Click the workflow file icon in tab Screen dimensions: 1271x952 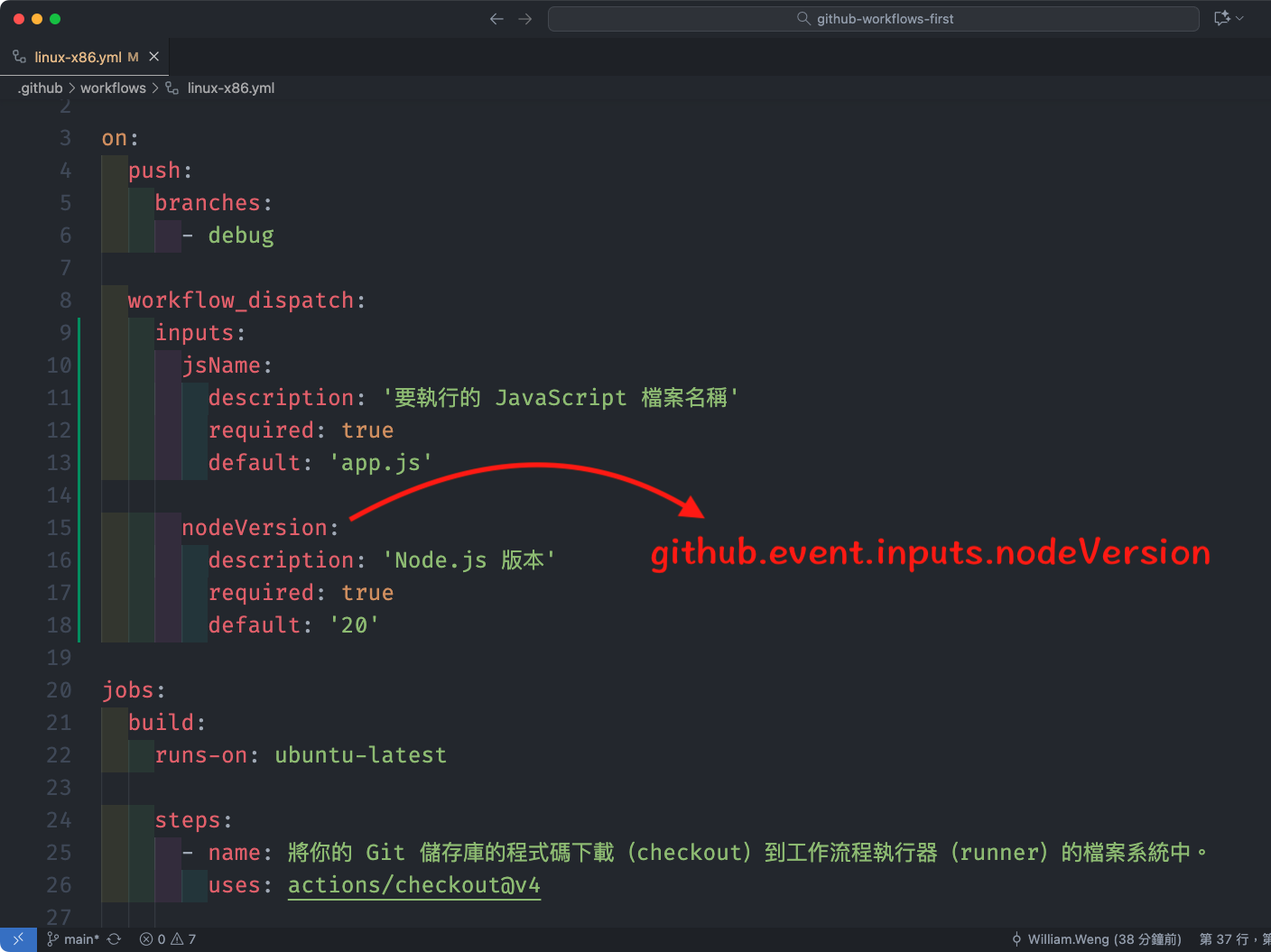(x=19, y=57)
